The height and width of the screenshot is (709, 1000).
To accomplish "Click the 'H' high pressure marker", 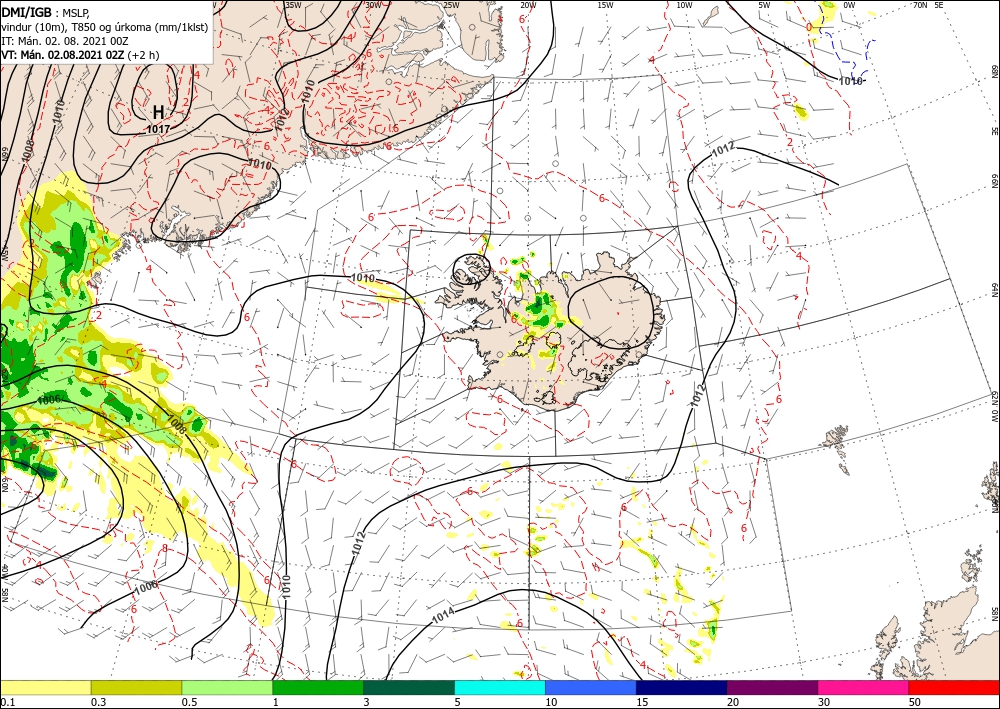I will point(158,112).
